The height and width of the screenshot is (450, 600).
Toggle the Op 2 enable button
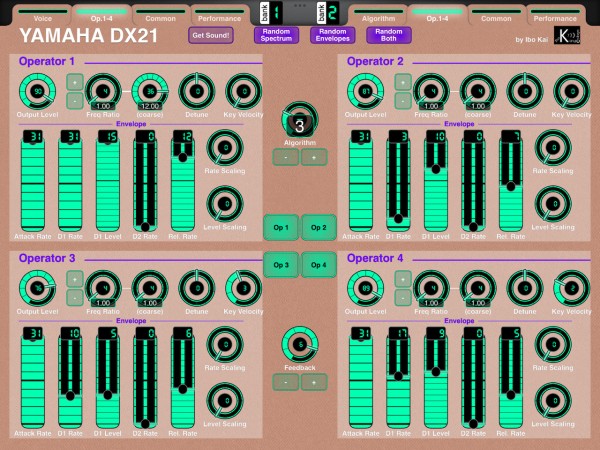pos(318,227)
